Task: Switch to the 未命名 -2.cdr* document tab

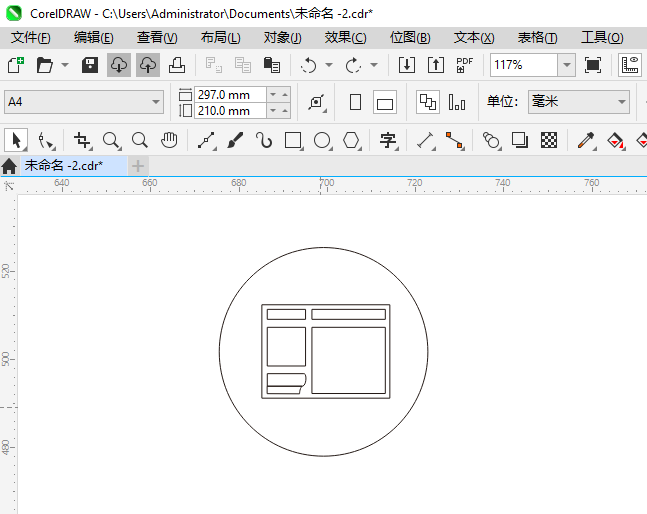Action: coord(74,166)
